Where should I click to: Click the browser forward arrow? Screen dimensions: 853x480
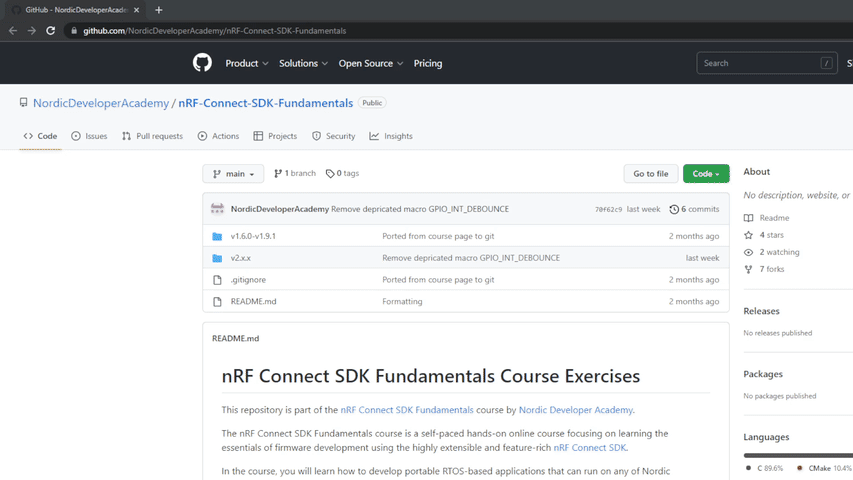click(32, 30)
